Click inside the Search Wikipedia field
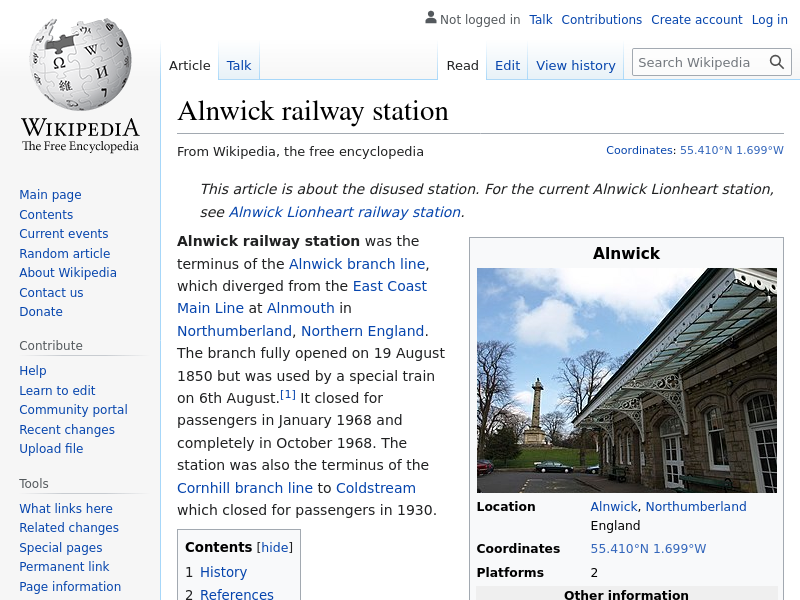Screen dimensions: 800x600 tap(698, 62)
